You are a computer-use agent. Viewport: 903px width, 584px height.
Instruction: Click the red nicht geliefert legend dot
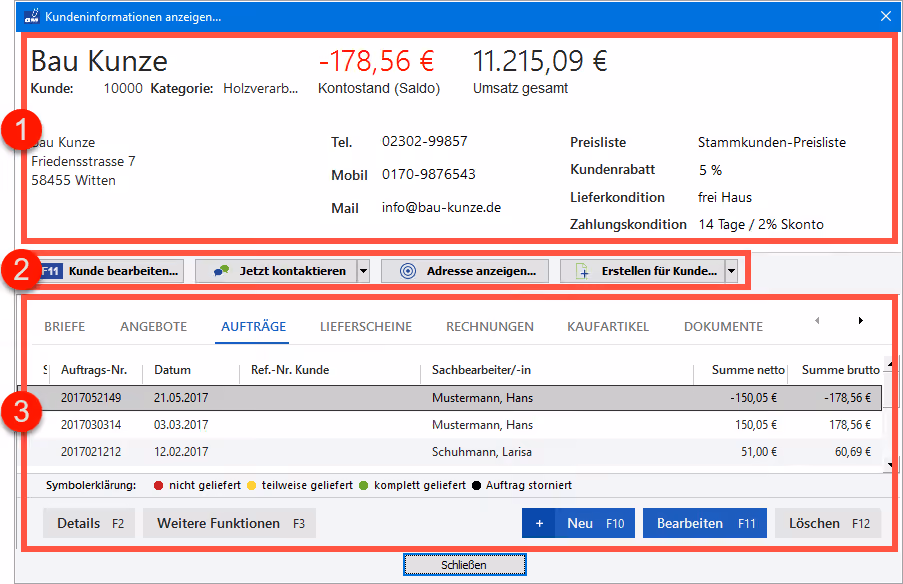point(158,486)
